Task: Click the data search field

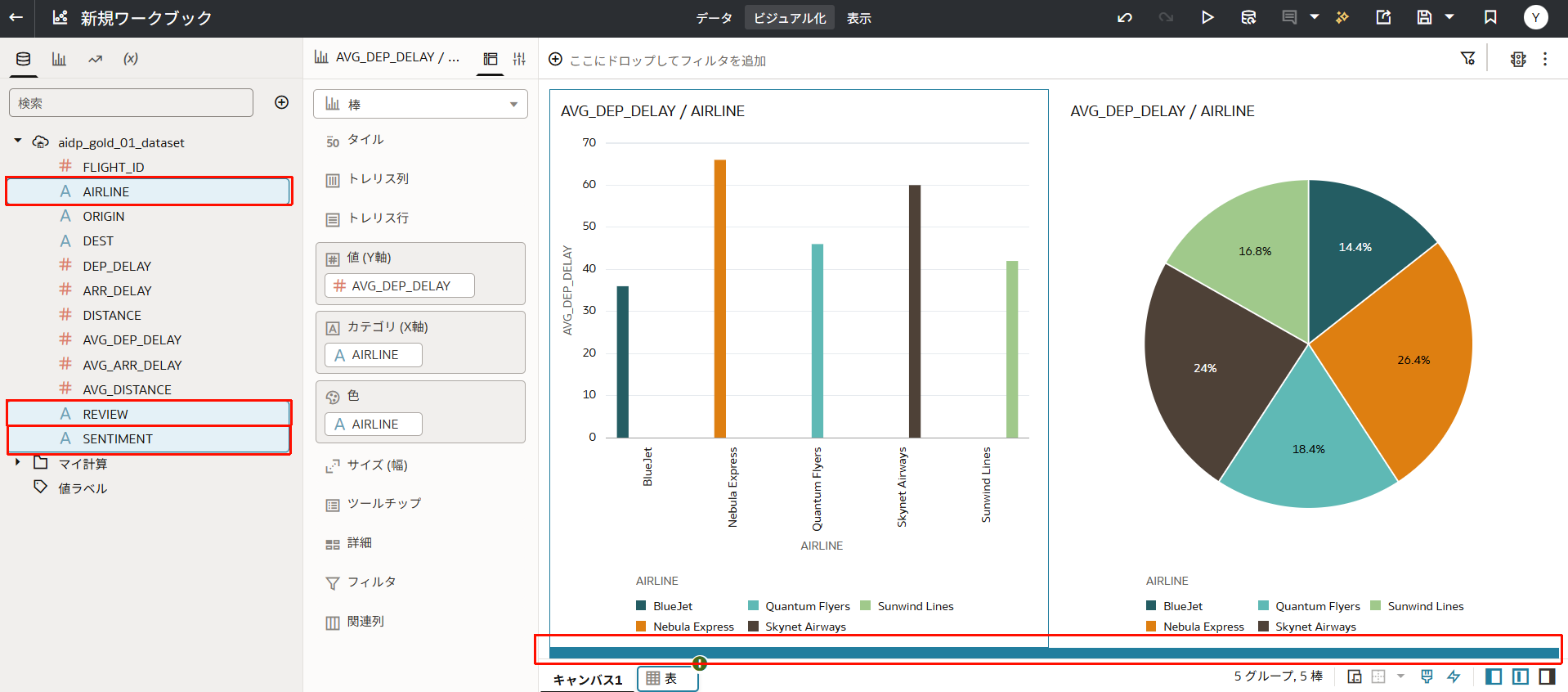Action: pos(131,103)
